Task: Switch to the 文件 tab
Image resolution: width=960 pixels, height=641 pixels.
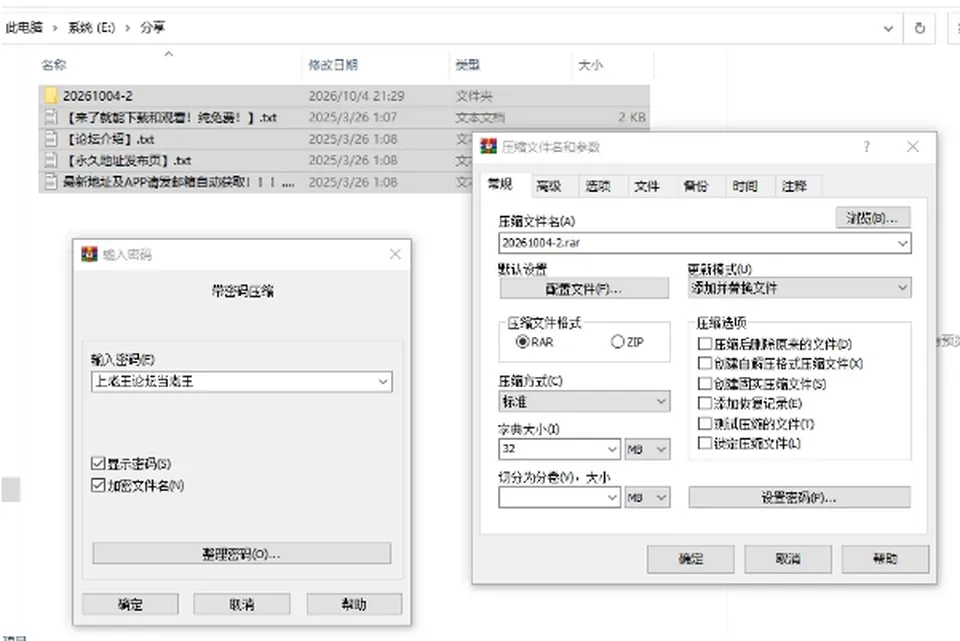Action: (x=647, y=186)
